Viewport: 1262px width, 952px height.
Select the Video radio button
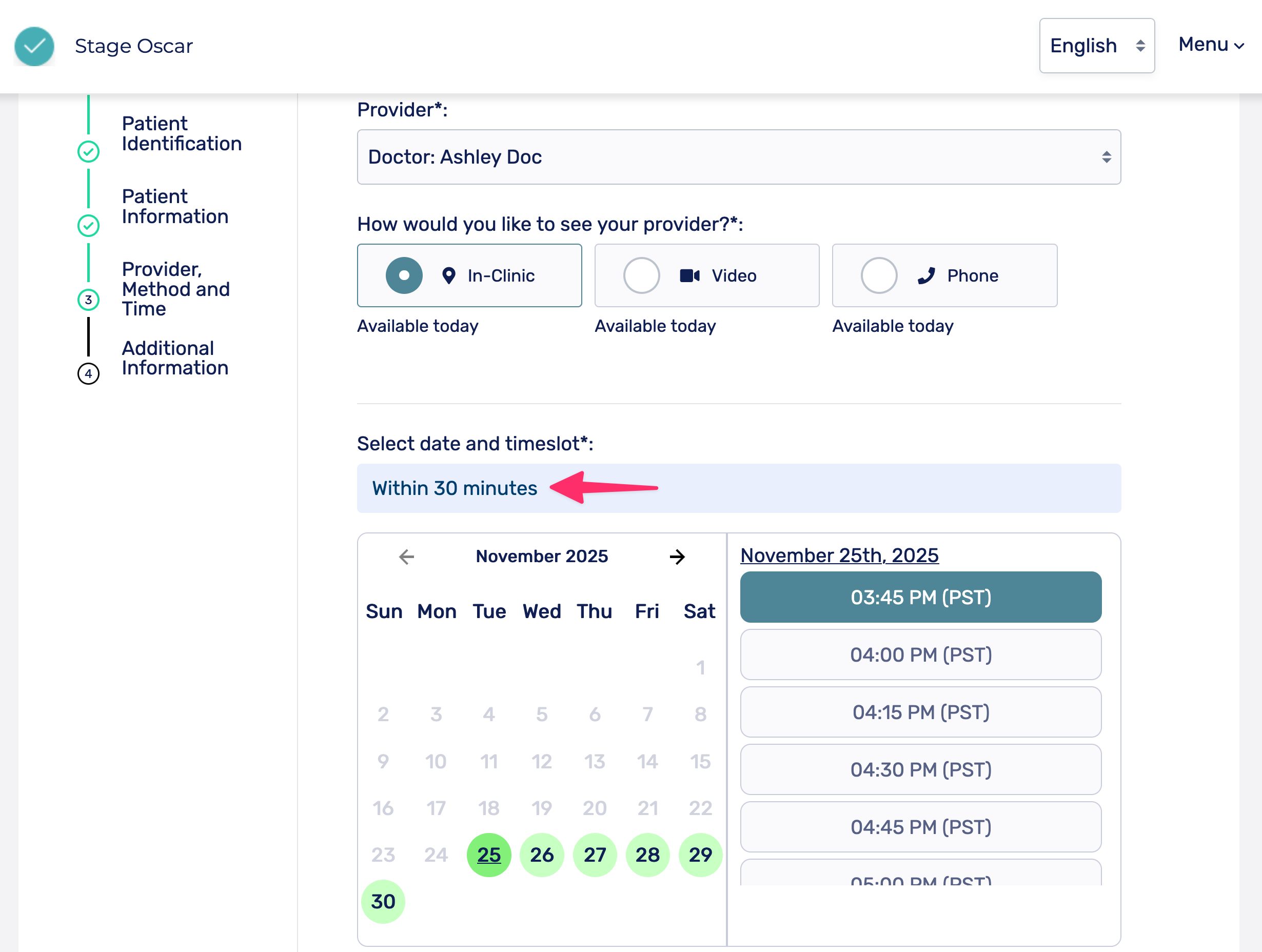click(641, 276)
